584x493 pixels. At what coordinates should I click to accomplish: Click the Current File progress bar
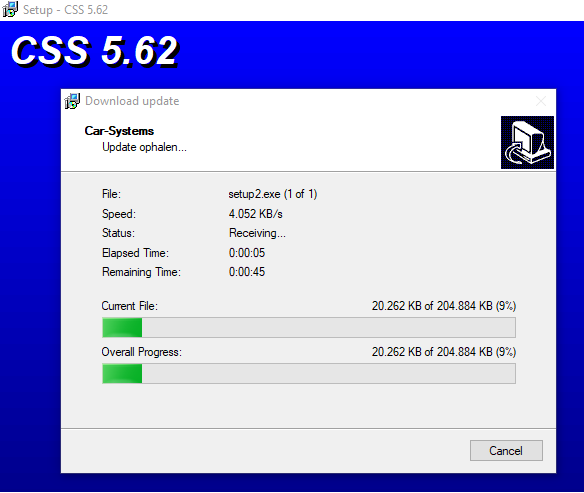pos(309,328)
